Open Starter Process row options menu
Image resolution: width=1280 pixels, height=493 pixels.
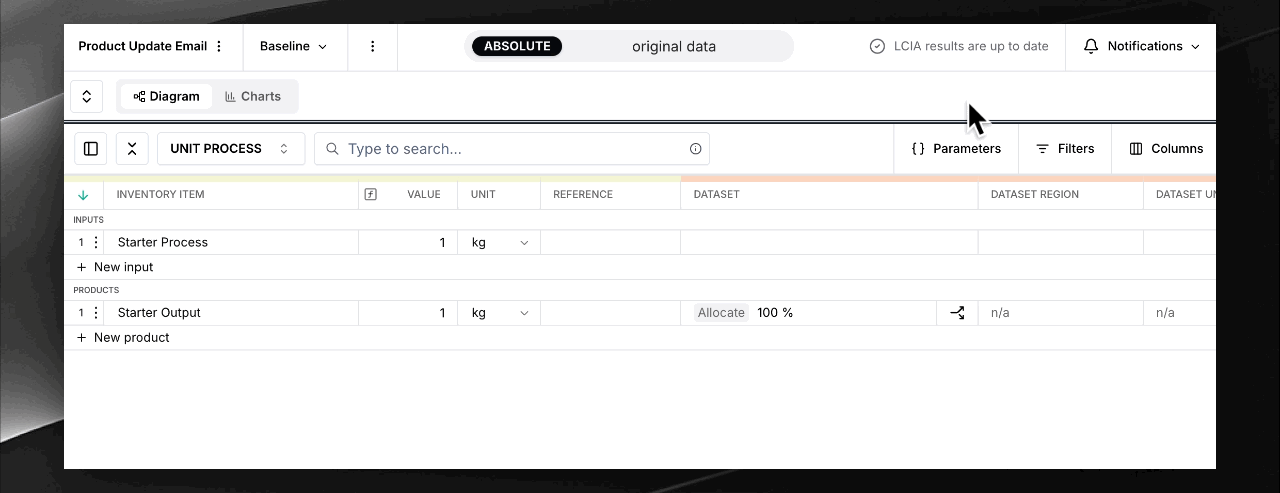97,242
